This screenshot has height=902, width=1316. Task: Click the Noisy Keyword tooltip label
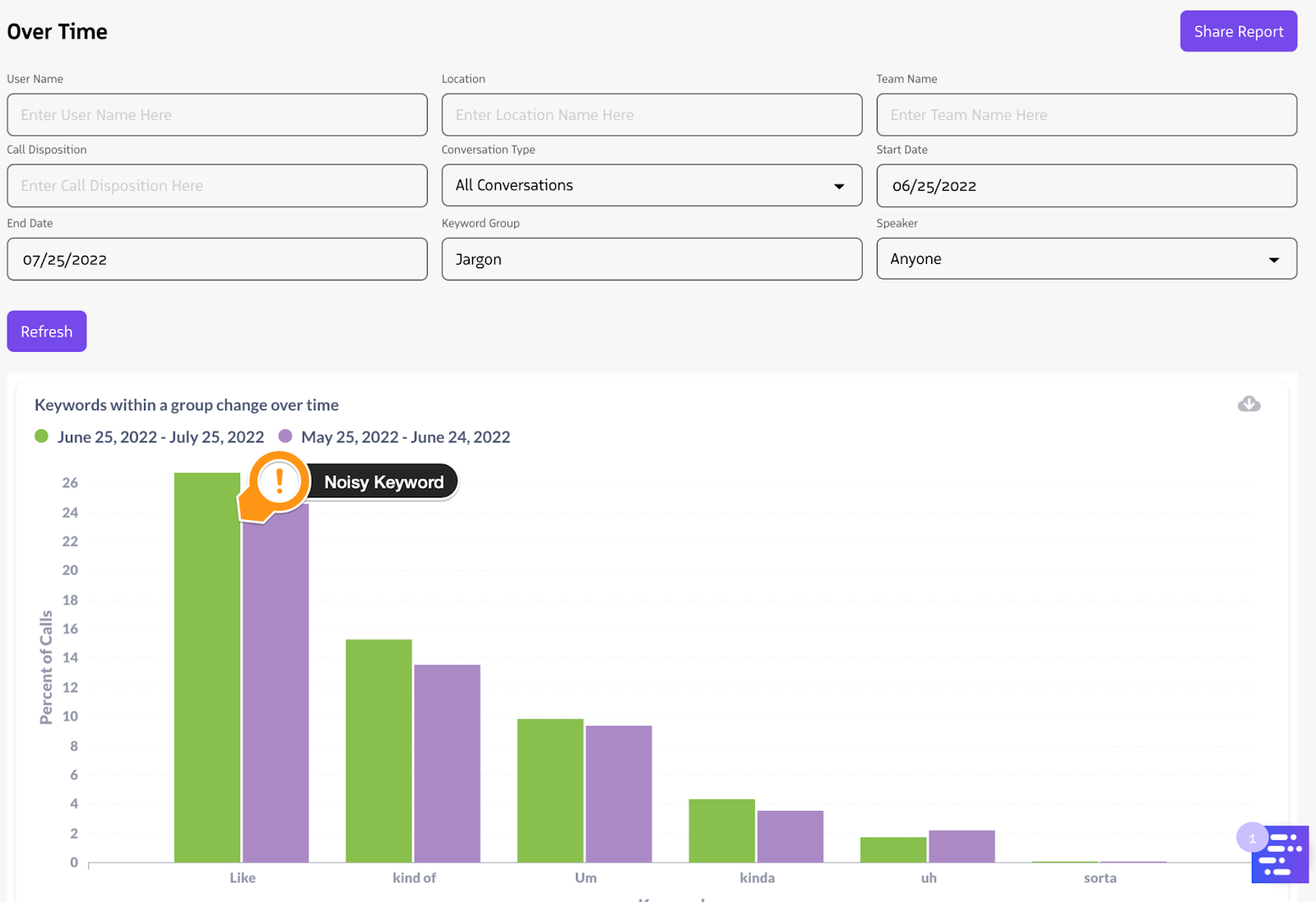[x=384, y=483]
